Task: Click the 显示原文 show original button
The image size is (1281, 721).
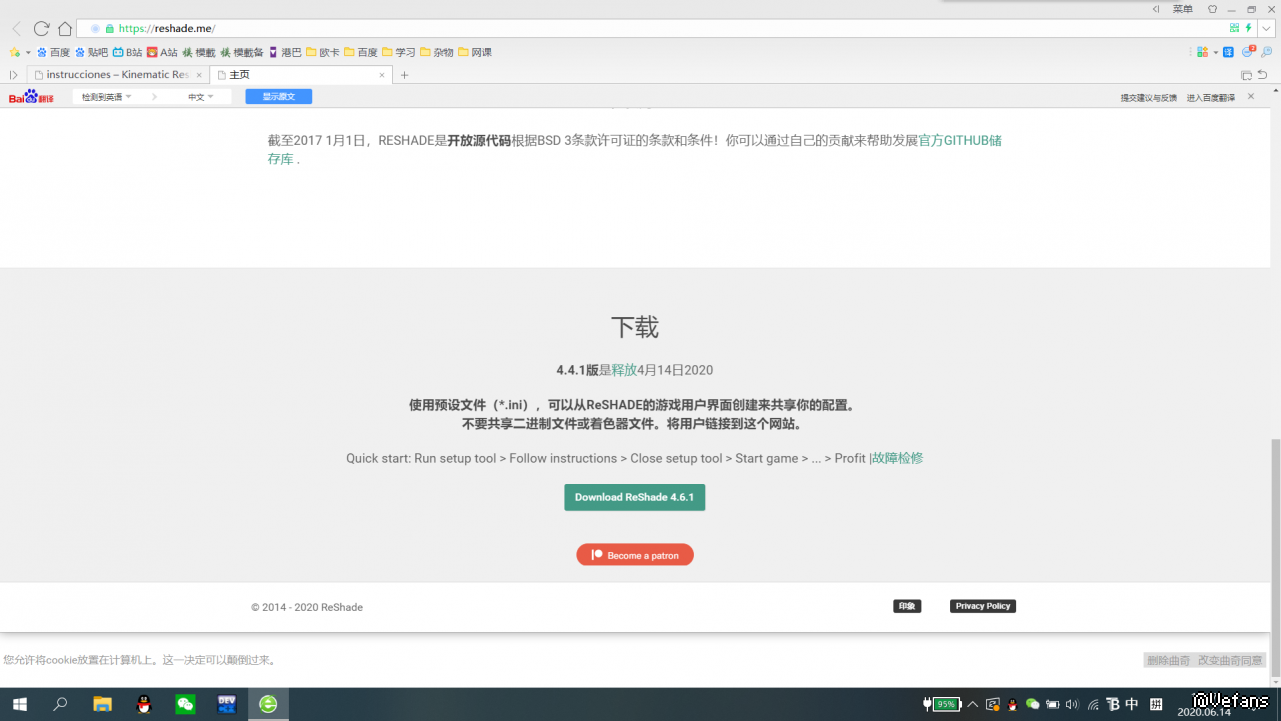Action: 278,97
